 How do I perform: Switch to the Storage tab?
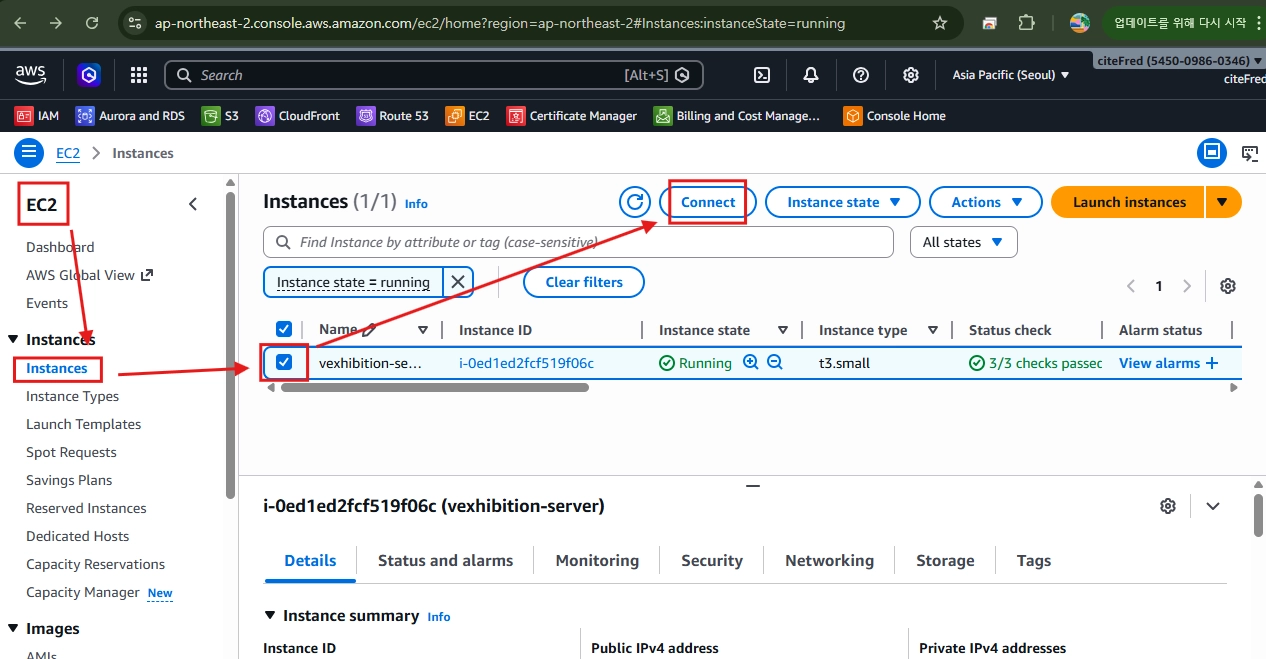(945, 561)
